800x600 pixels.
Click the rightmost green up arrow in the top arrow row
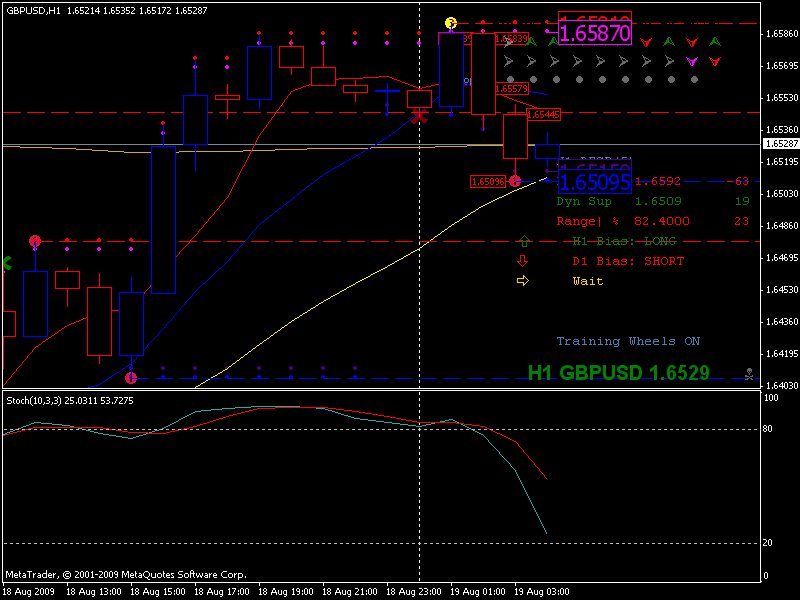coord(715,42)
